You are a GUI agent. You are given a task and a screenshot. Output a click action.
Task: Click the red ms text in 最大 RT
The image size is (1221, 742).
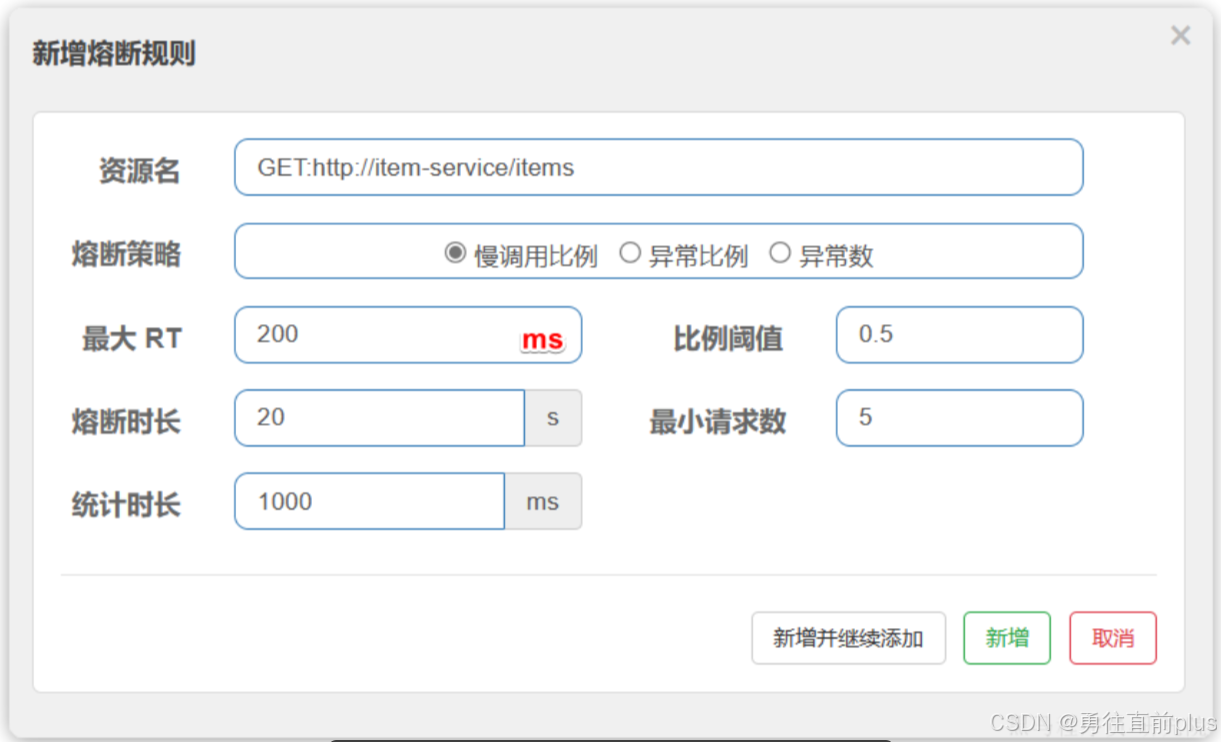(x=542, y=340)
